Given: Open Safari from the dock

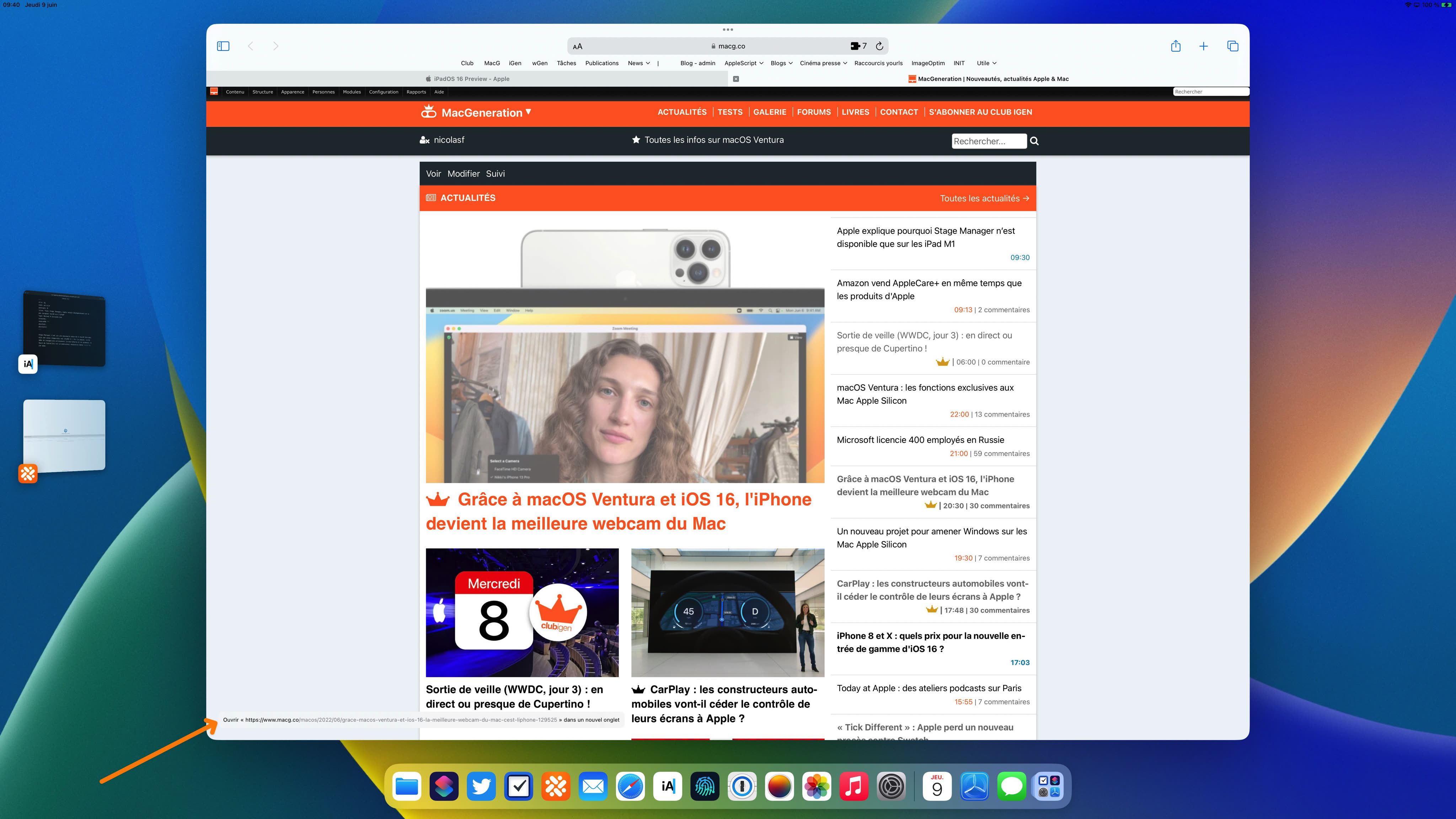Looking at the screenshot, I should 630,786.
